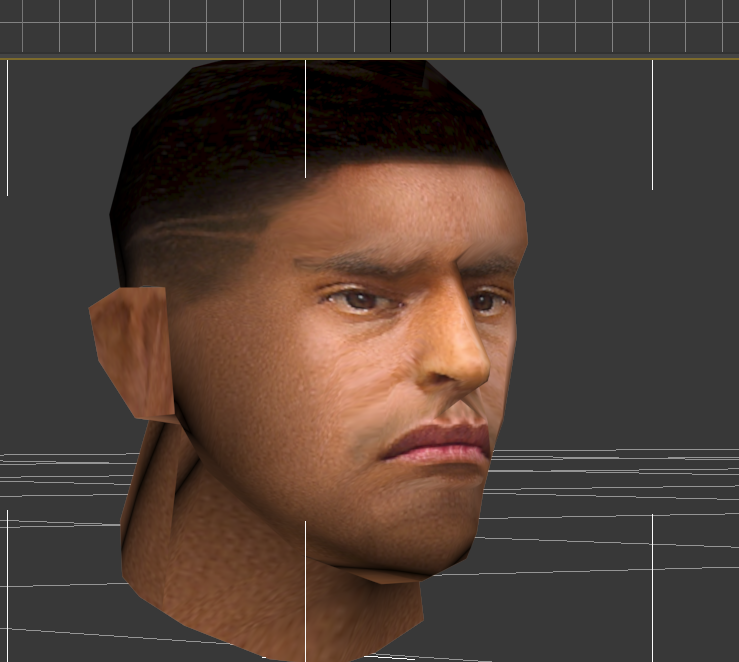
Task: Click the black center line in top grid
Action: coord(390,25)
